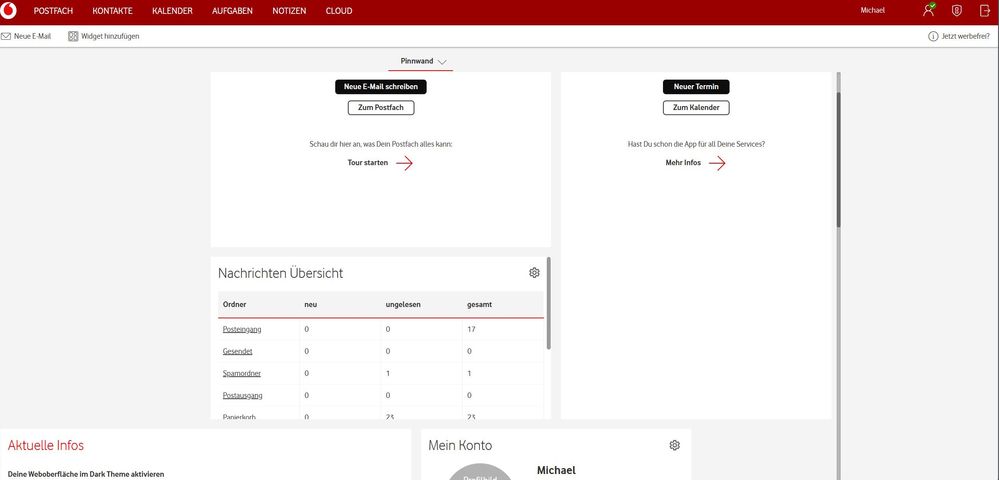
Task: Click the Mein Konto heading
Action: [x=460, y=446]
